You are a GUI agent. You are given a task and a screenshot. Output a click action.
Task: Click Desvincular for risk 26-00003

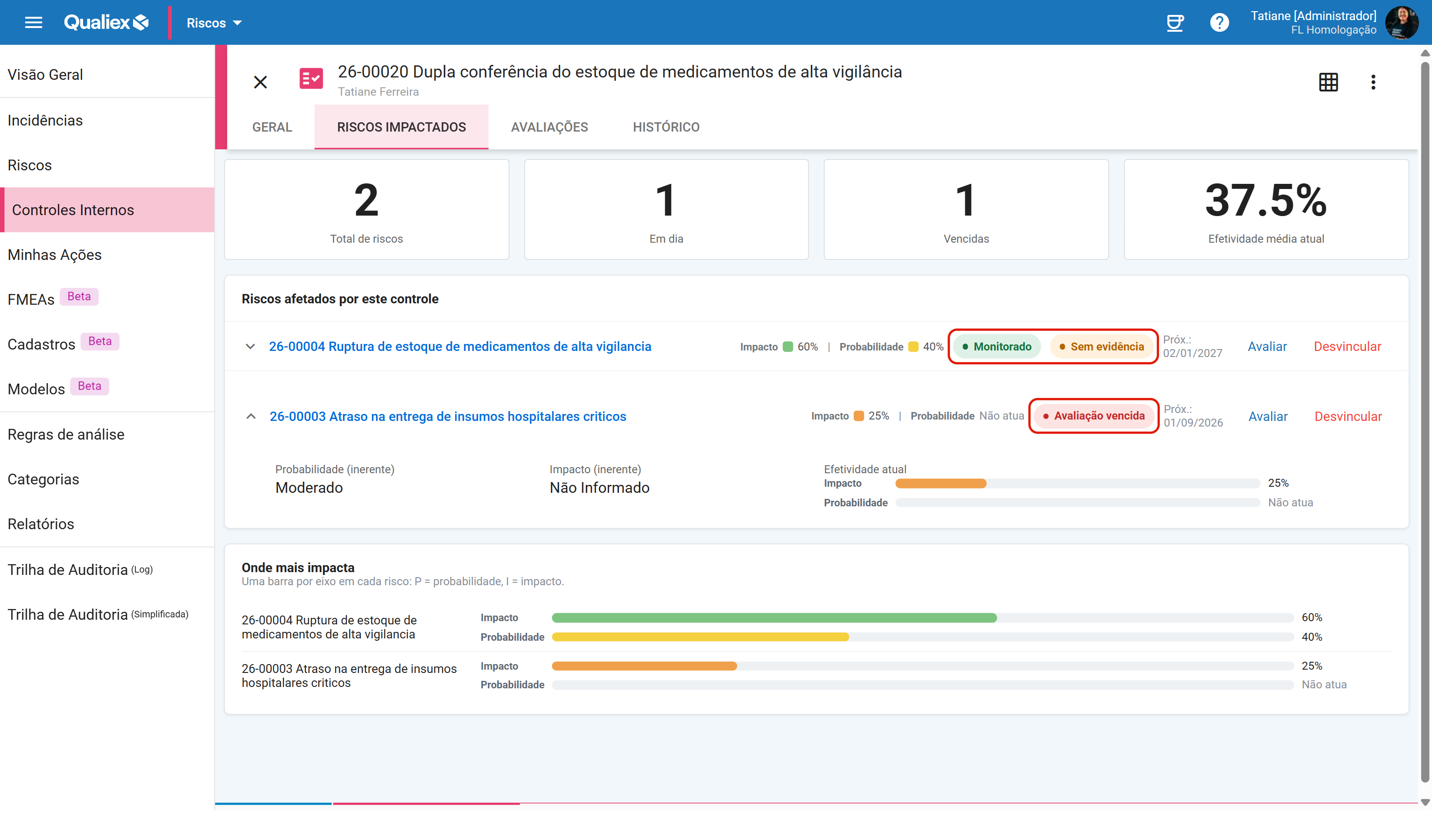click(1348, 416)
